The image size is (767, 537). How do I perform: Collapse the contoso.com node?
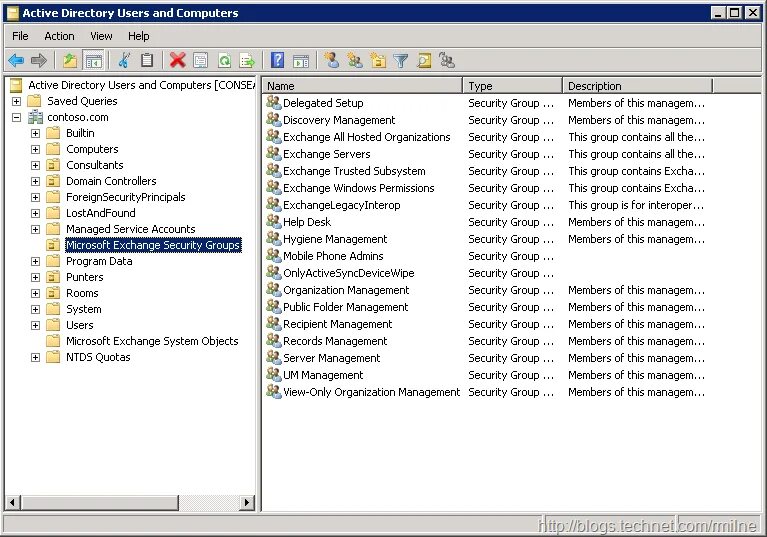(x=17, y=117)
